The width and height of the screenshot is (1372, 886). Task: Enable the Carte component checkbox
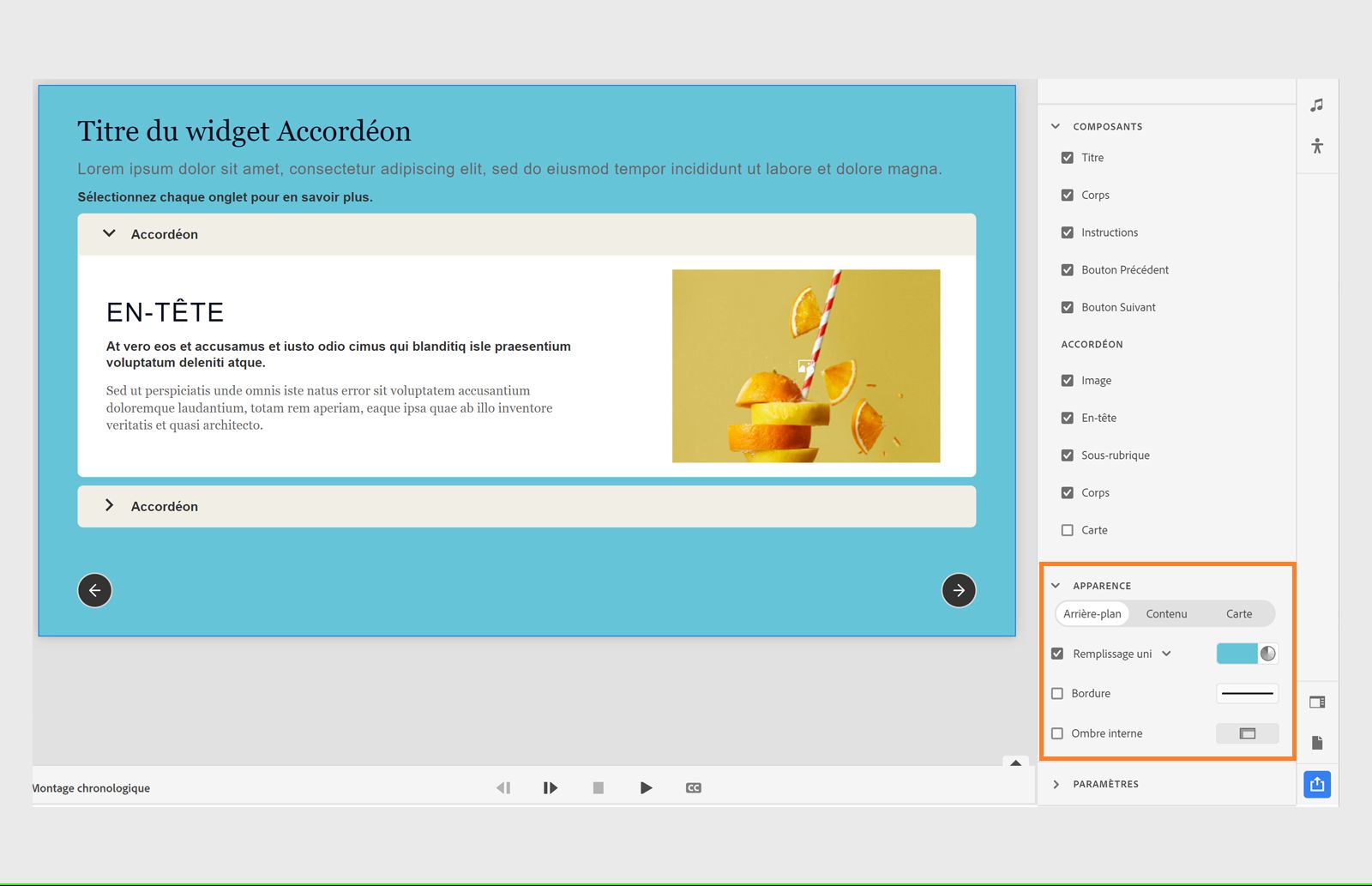click(x=1067, y=530)
